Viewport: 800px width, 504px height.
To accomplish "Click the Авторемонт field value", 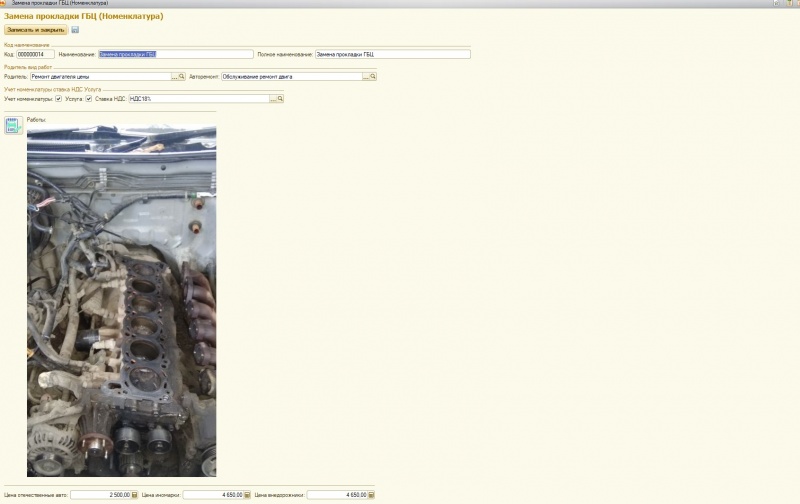I will pos(291,77).
